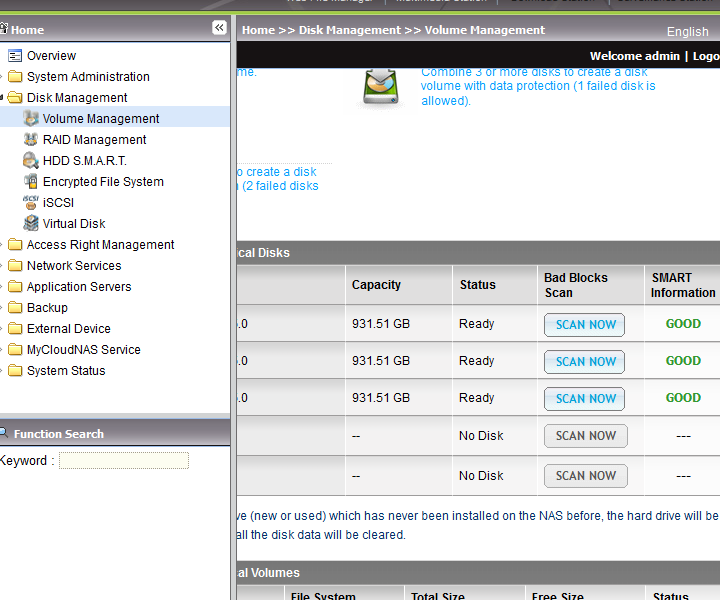Select System Status in the navigation tree
720x600 pixels.
(x=65, y=371)
